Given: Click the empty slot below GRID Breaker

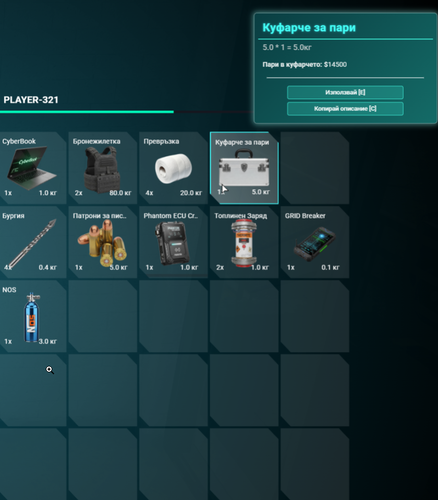Looking at the screenshot, I should (315, 316).
